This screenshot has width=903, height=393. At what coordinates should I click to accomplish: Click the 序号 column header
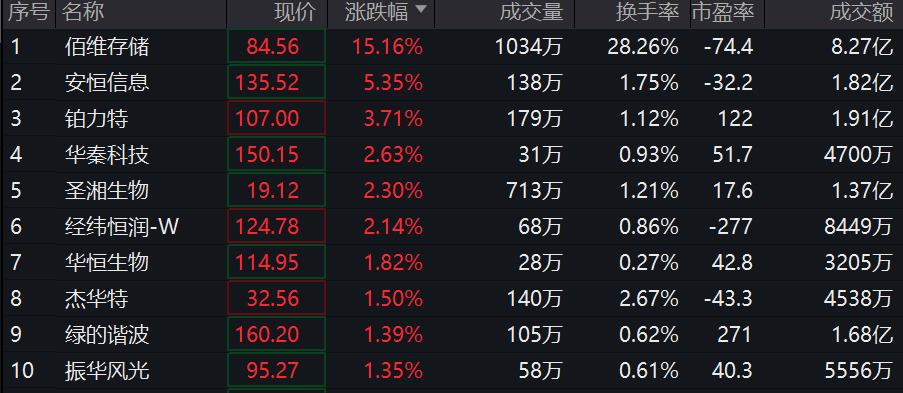[29, 12]
